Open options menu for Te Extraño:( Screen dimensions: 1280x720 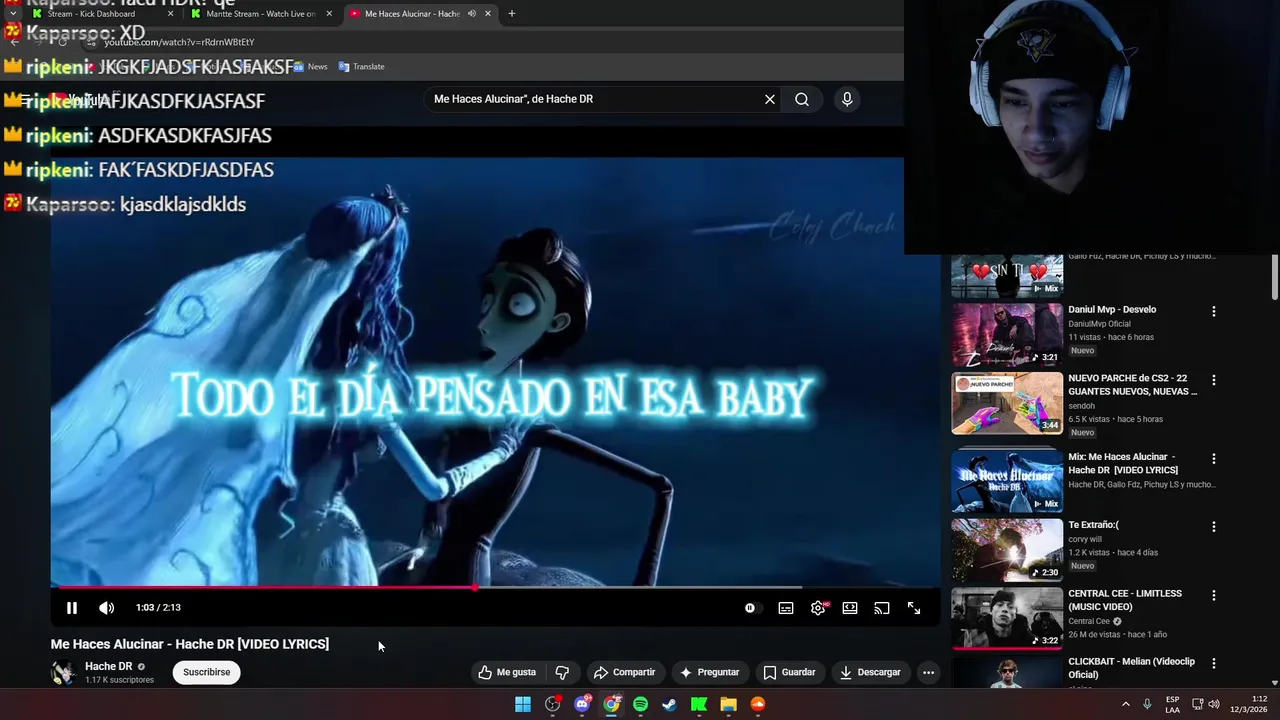click(1214, 527)
